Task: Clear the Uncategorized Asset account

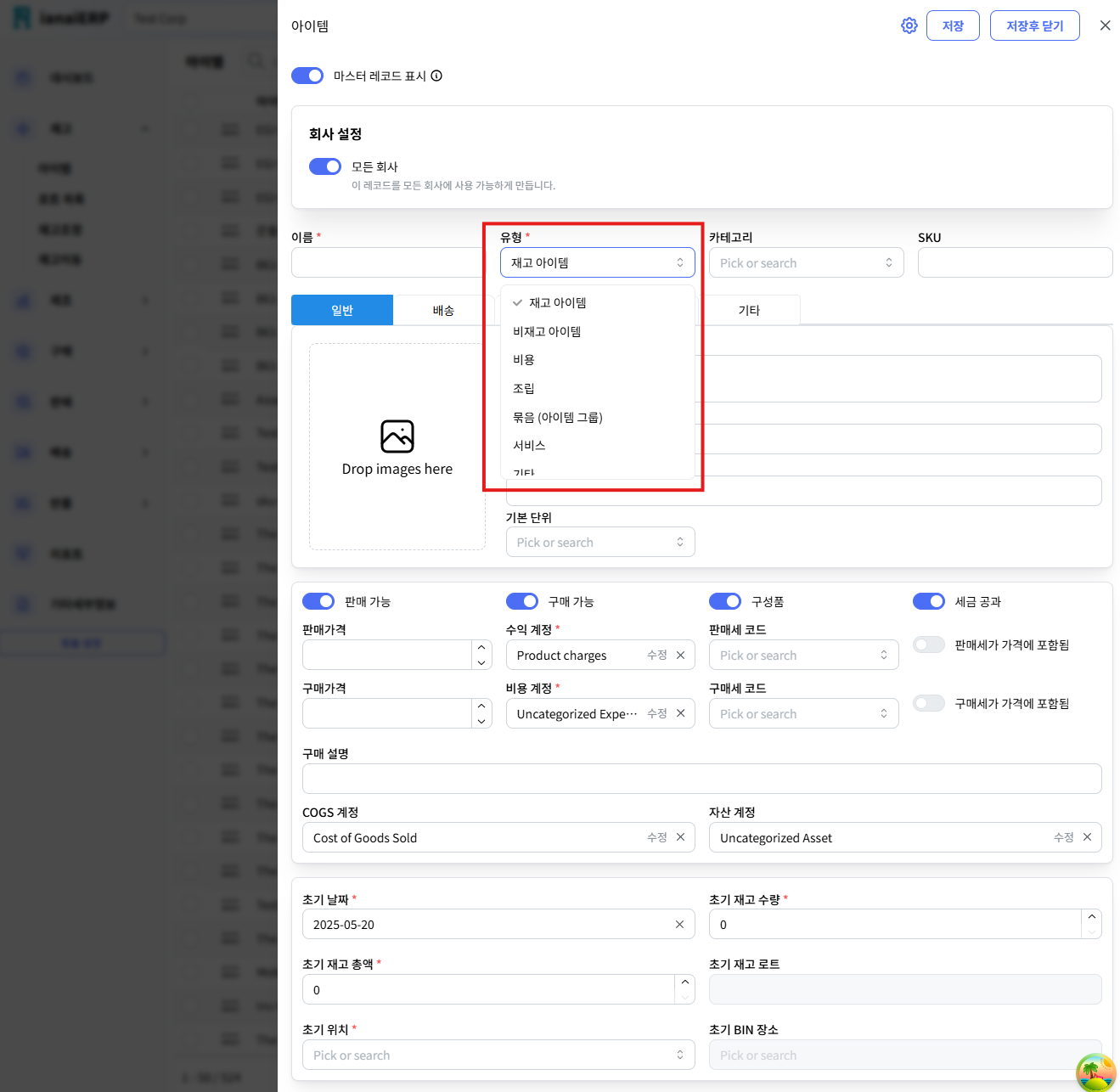Action: (1087, 837)
